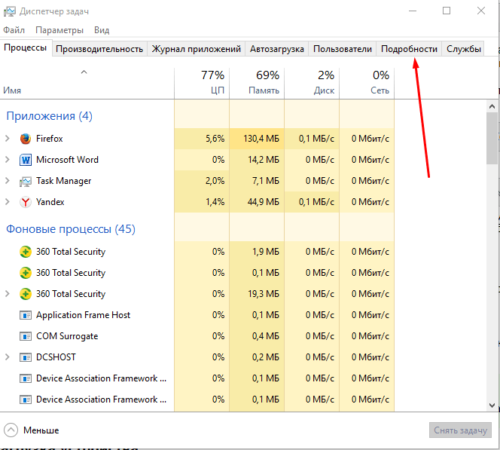Switch to the Подробности tab
This screenshot has height=450, width=500.
pos(409,49)
